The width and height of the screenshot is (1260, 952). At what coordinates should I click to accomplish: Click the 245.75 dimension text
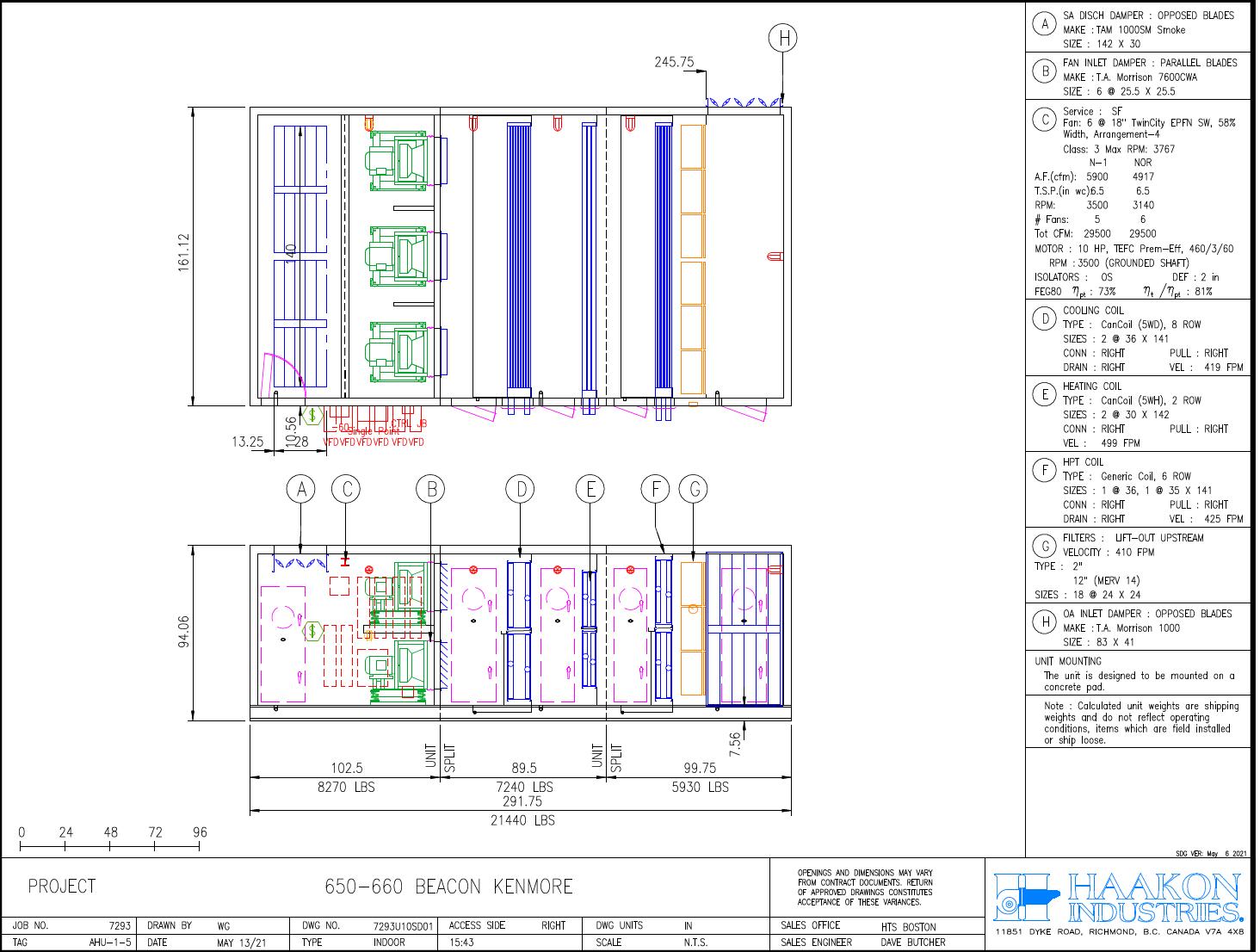point(674,62)
